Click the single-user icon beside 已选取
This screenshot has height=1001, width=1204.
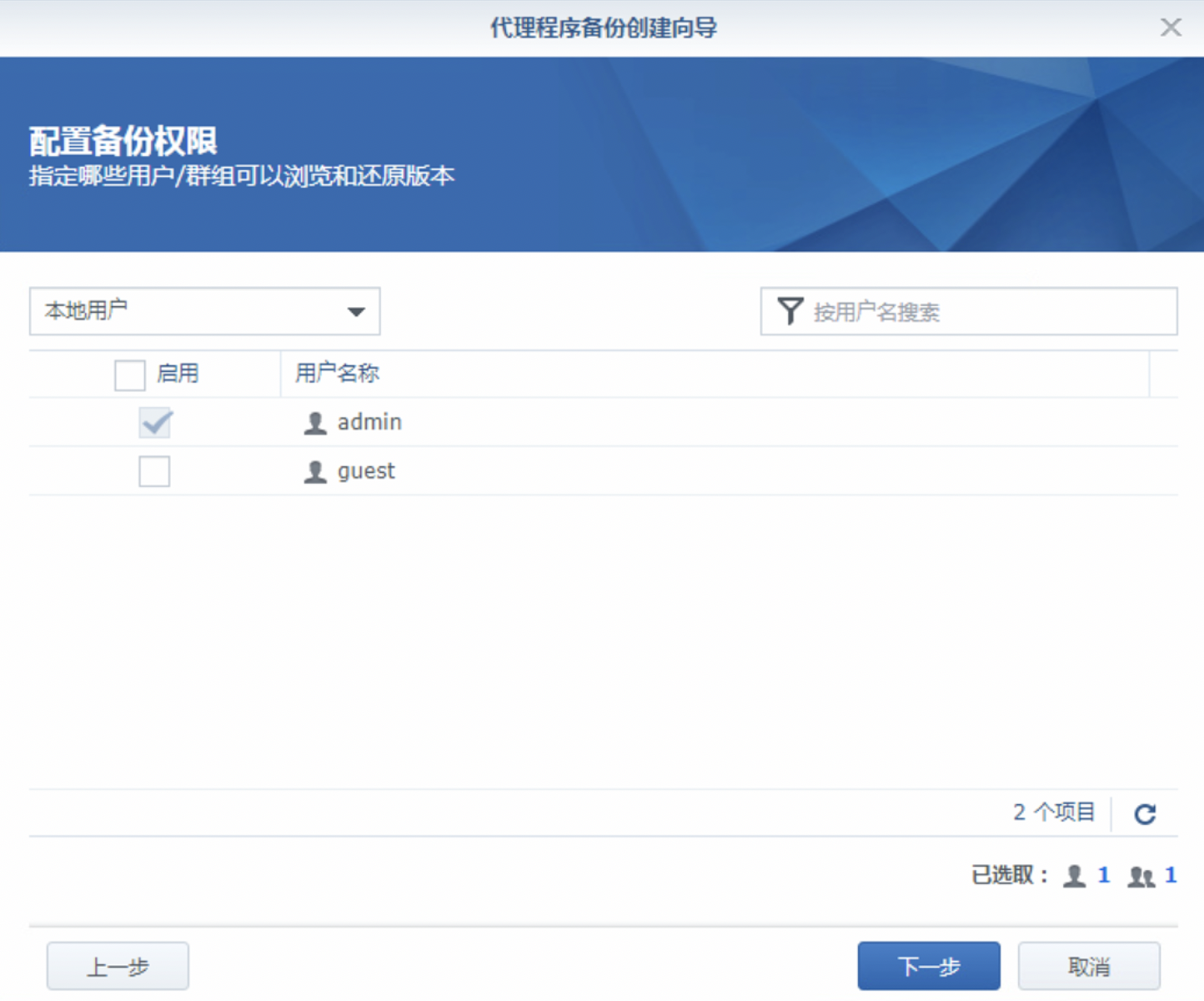coord(1076,875)
